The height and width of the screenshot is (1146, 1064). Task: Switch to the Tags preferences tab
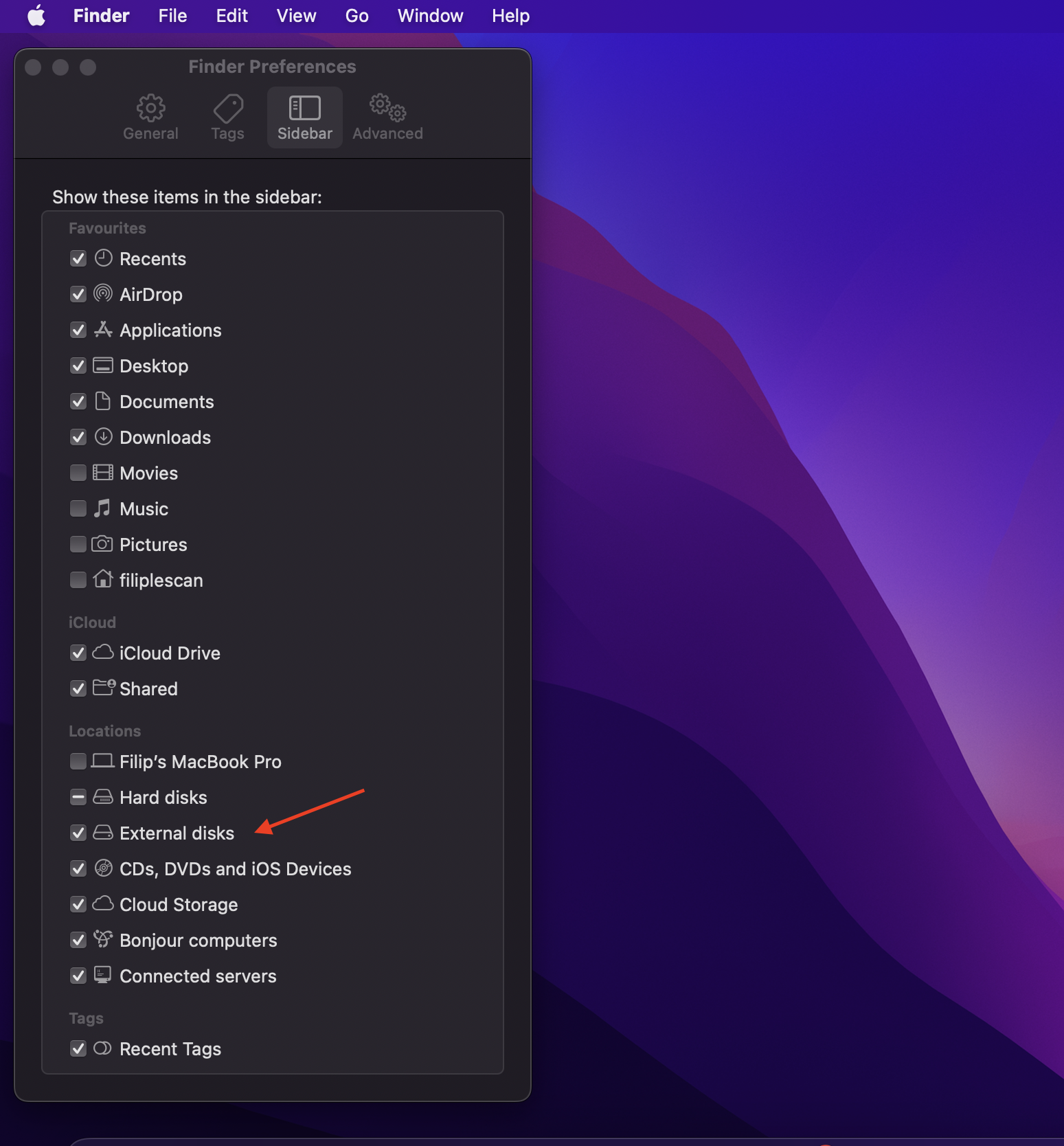(x=227, y=117)
